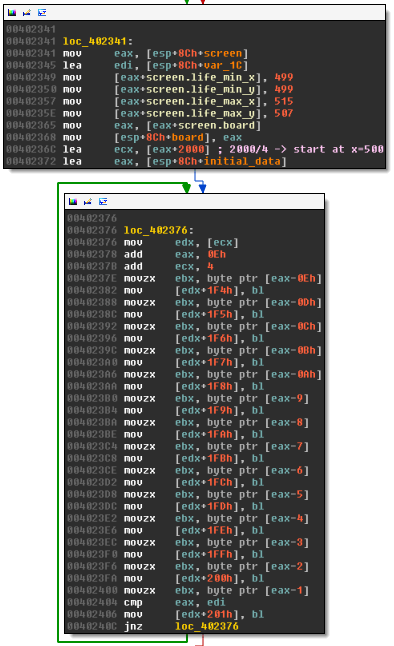Image resolution: width=394 pixels, height=646 pixels.
Task: Click the edi operand in cmp eax, edi
Action: [x=216, y=602]
